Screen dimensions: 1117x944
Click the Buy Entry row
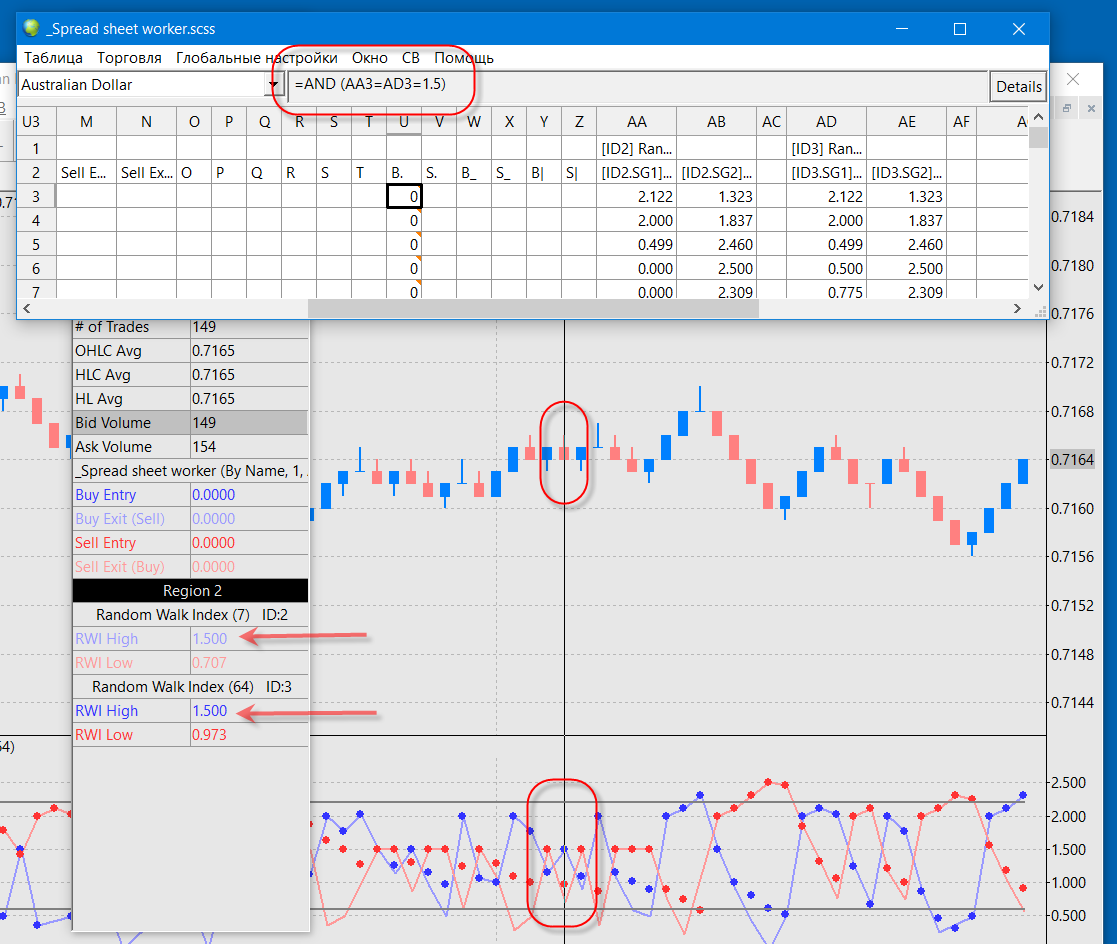tap(190, 494)
